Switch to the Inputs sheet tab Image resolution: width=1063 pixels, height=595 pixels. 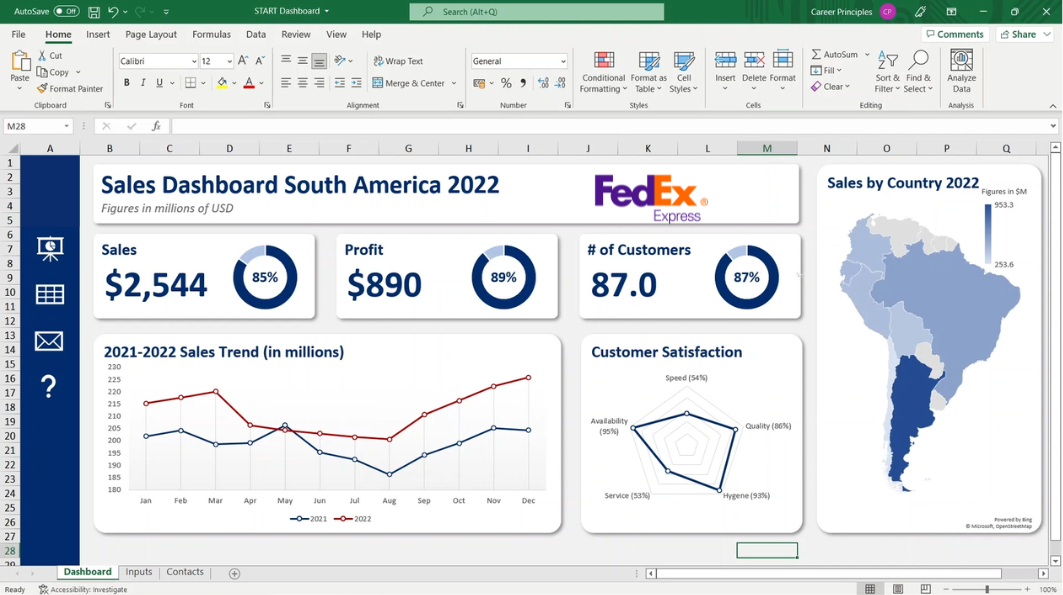pos(139,572)
